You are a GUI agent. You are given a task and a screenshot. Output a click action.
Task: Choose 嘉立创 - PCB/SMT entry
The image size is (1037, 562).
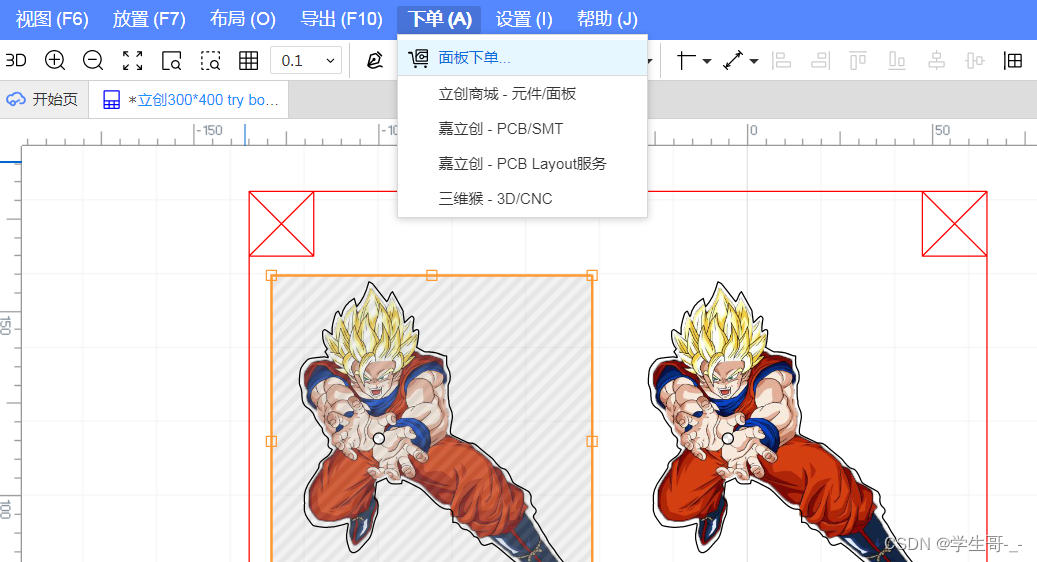[x=522, y=129]
